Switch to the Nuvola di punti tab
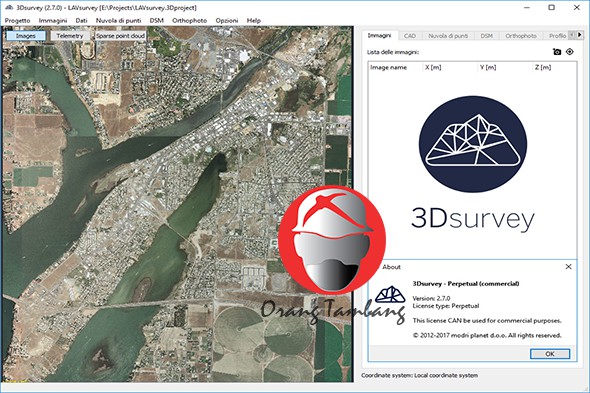Viewport: 590px width, 393px height. (448, 36)
